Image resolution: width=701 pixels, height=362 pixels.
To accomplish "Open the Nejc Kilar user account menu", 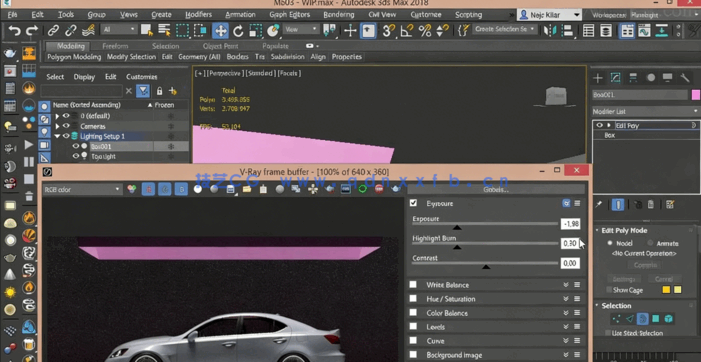I will click(550, 15).
